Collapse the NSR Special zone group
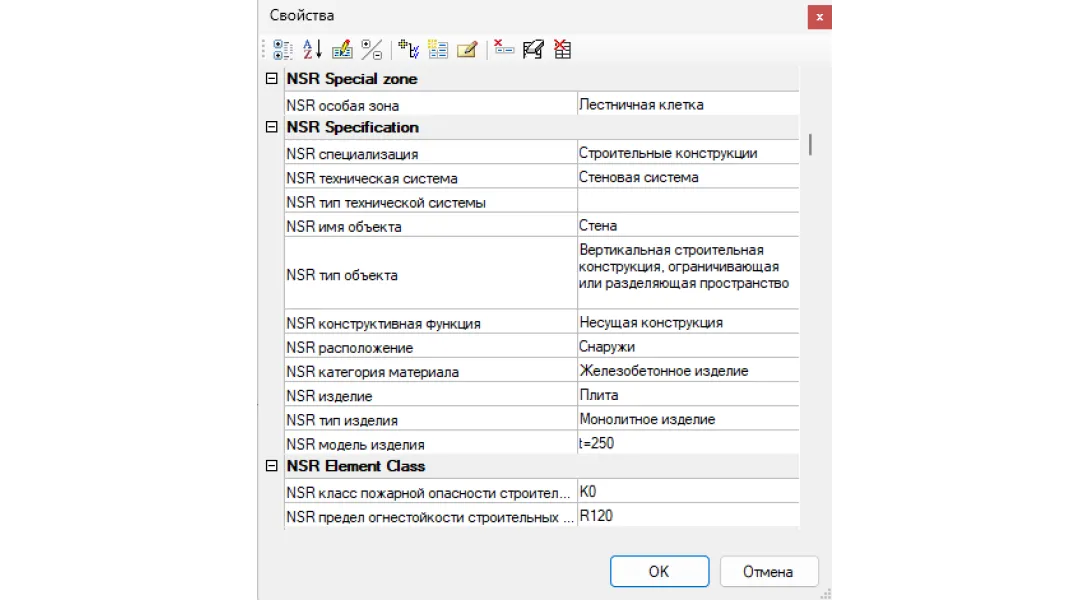This screenshot has height=600, width=1088. (270, 79)
